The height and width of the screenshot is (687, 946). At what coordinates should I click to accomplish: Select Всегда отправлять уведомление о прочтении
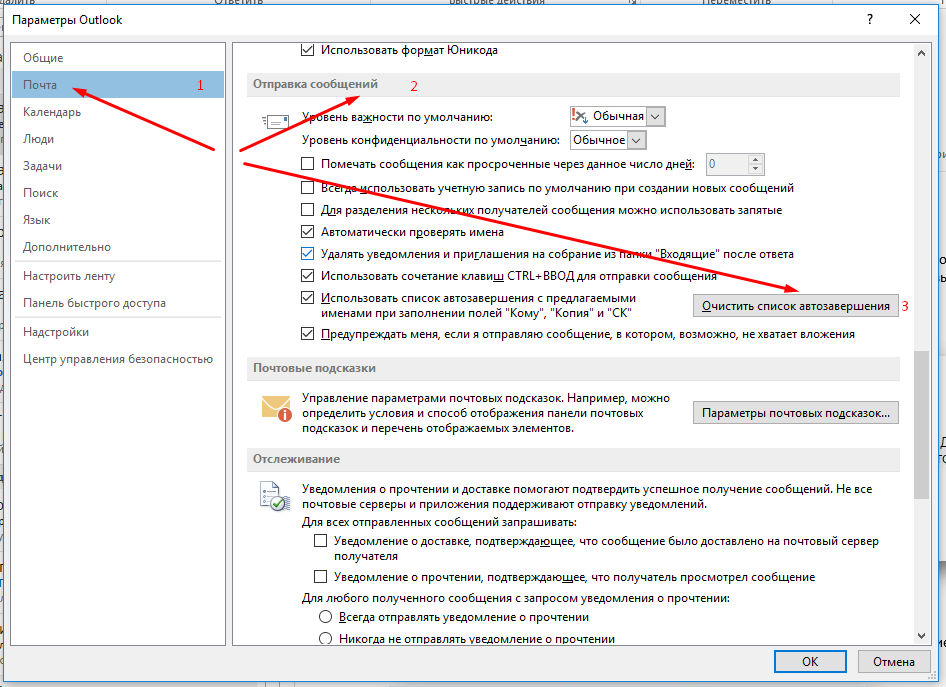coord(326,617)
